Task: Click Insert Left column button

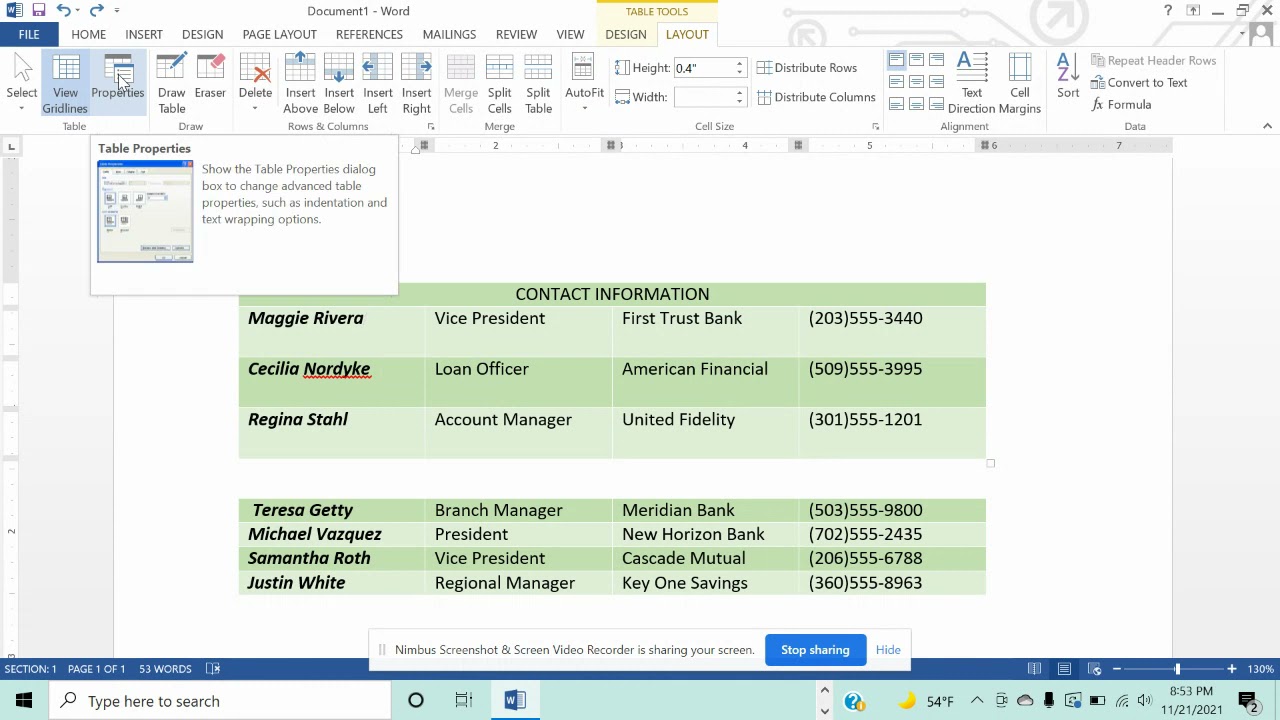Action: pos(377,84)
